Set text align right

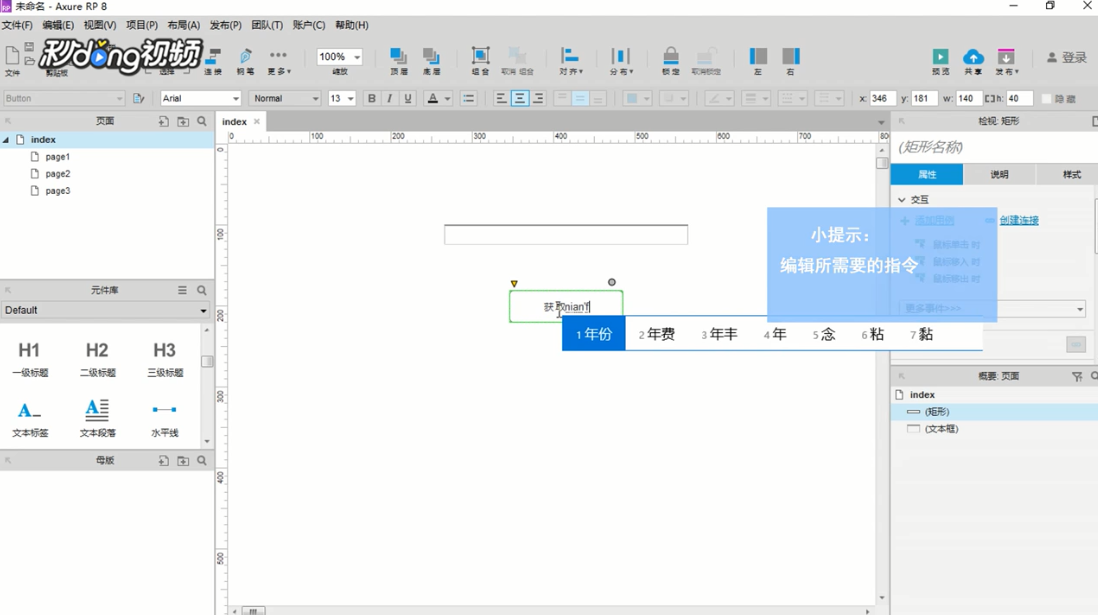pyautogui.click(x=538, y=99)
